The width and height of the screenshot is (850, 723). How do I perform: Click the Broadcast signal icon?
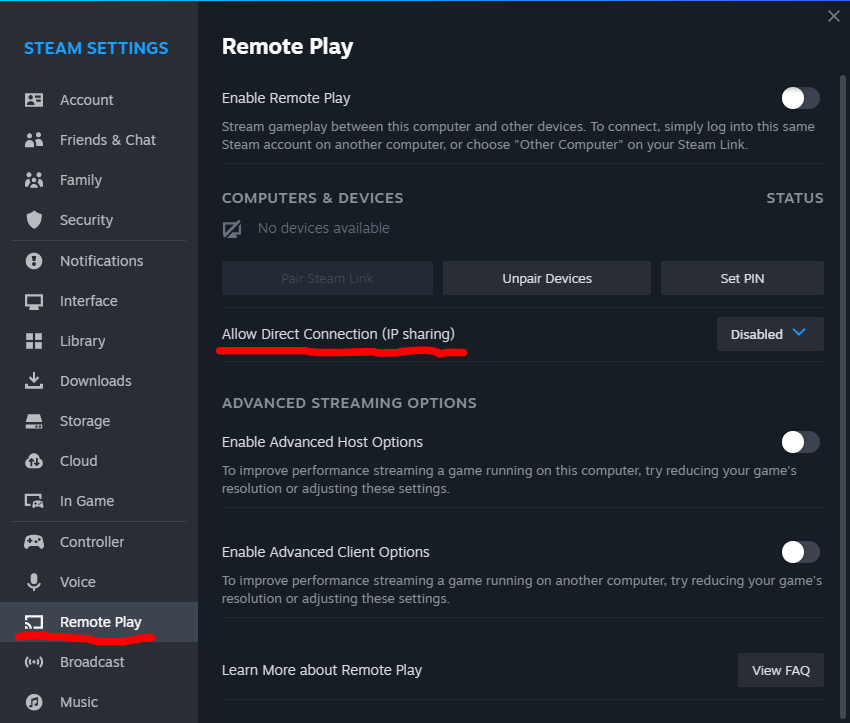click(34, 662)
